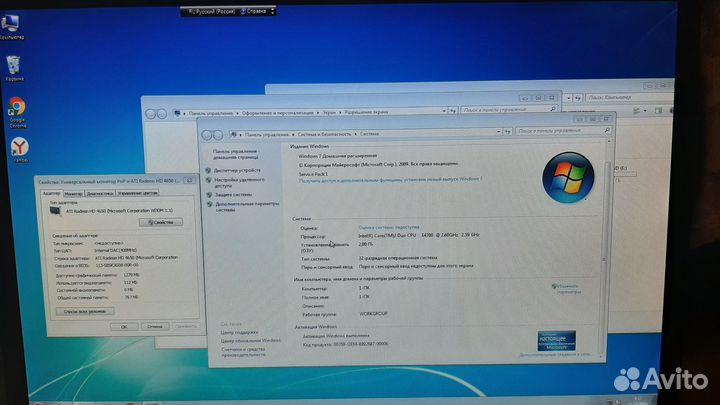Image resolution: width=720 pixels, height=405 pixels.
Task: Switch to the Монитор tab
Action: click(x=73, y=194)
